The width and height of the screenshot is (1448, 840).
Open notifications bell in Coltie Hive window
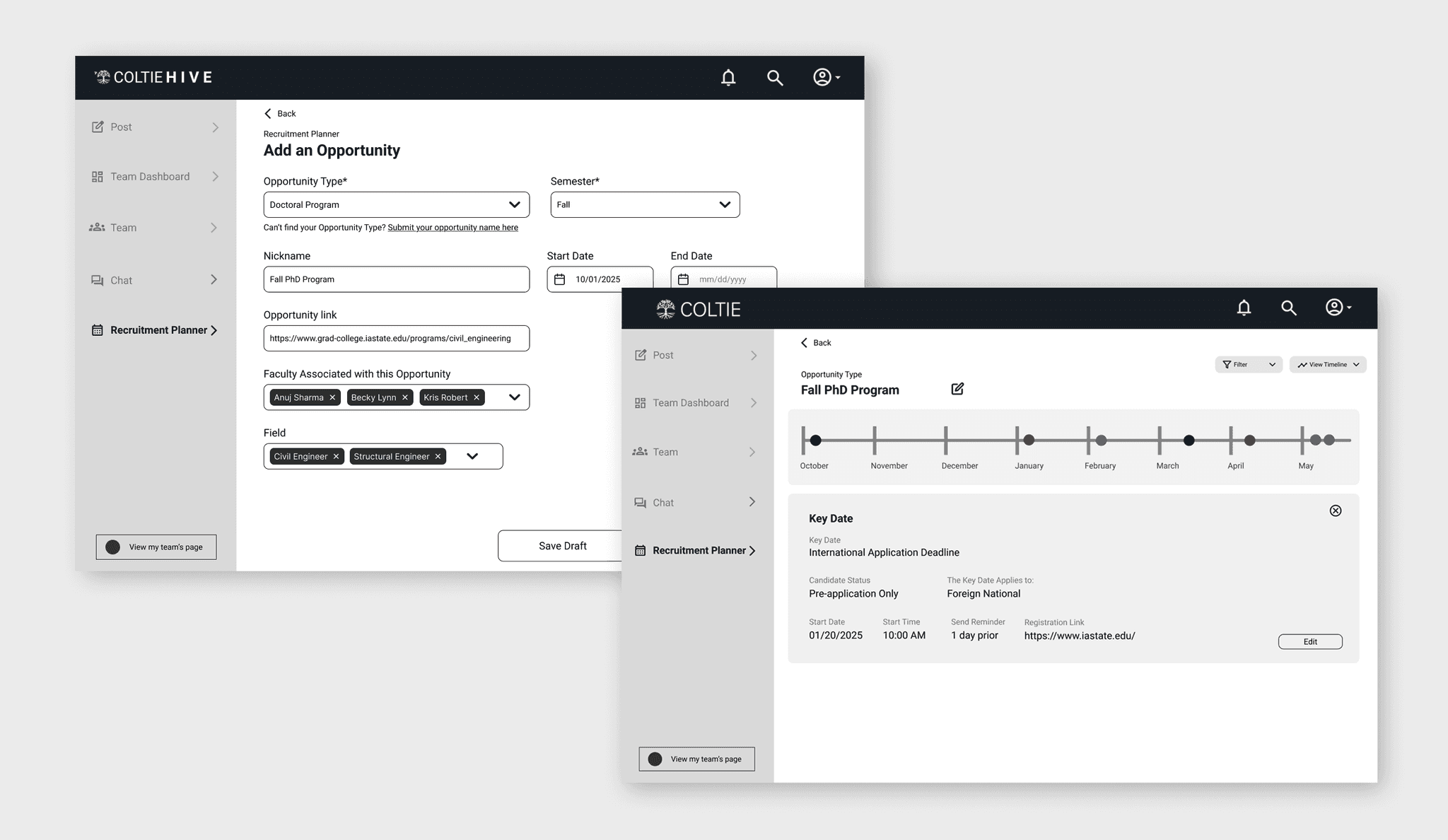pyautogui.click(x=728, y=78)
